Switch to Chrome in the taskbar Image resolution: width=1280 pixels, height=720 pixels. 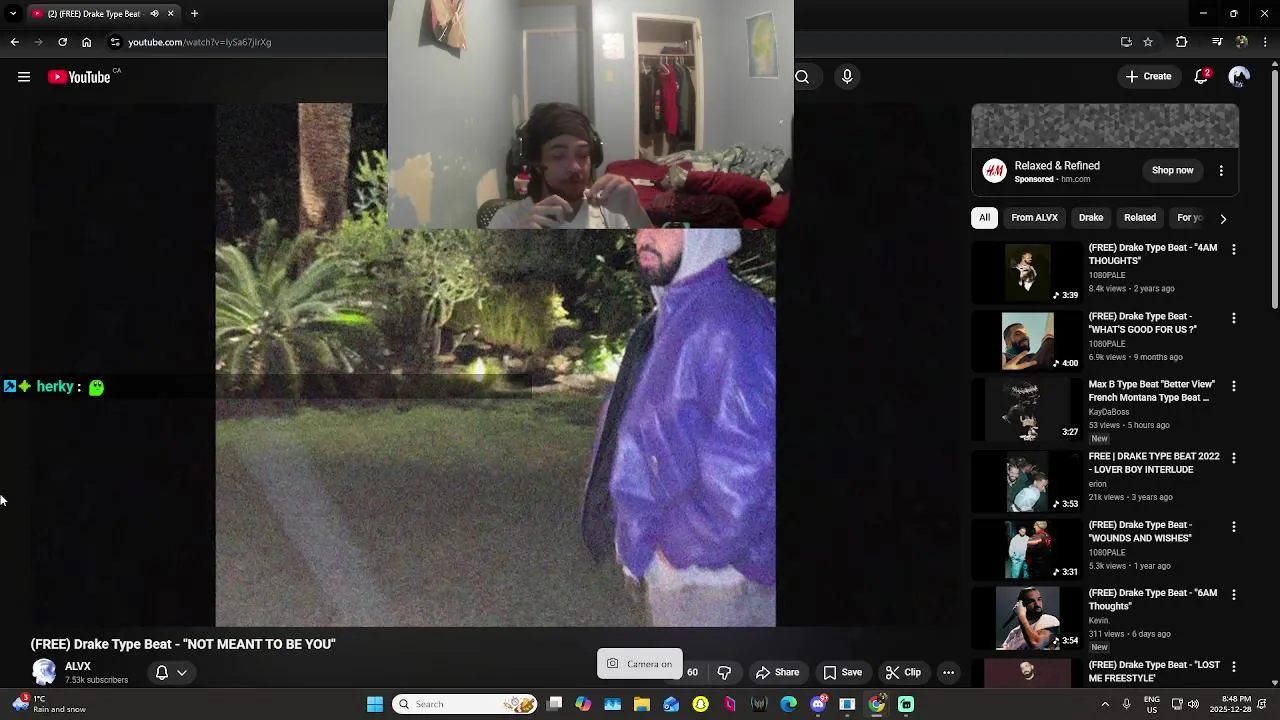pos(877,704)
